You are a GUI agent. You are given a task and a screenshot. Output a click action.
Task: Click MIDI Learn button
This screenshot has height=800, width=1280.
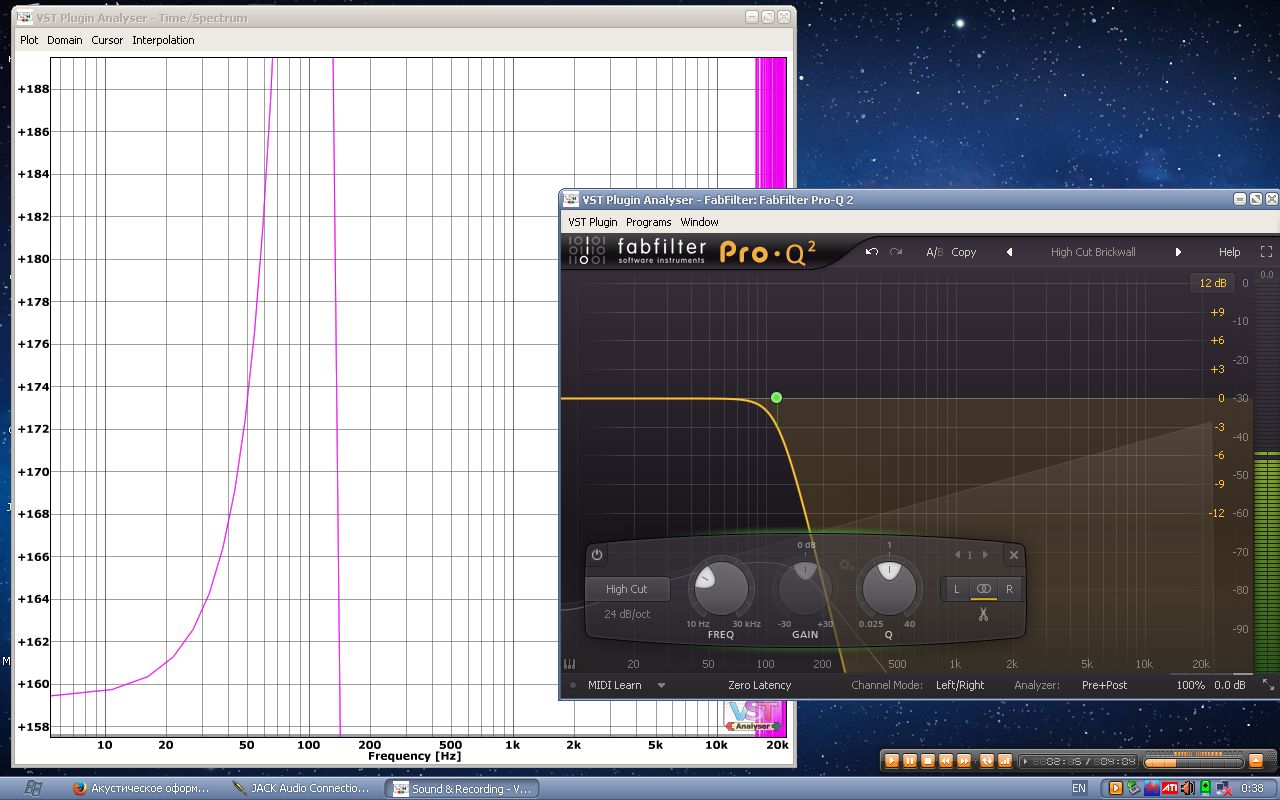614,685
